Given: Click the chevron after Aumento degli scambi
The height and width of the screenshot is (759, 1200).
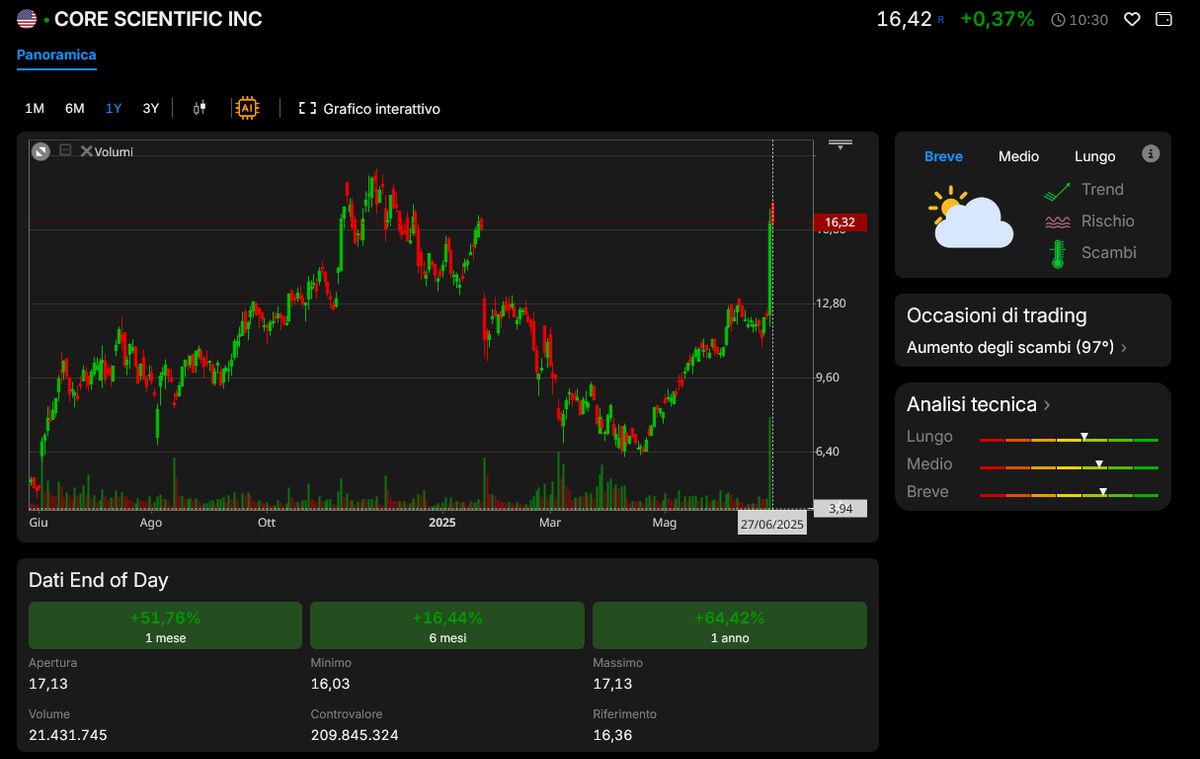Looking at the screenshot, I should [1124, 348].
